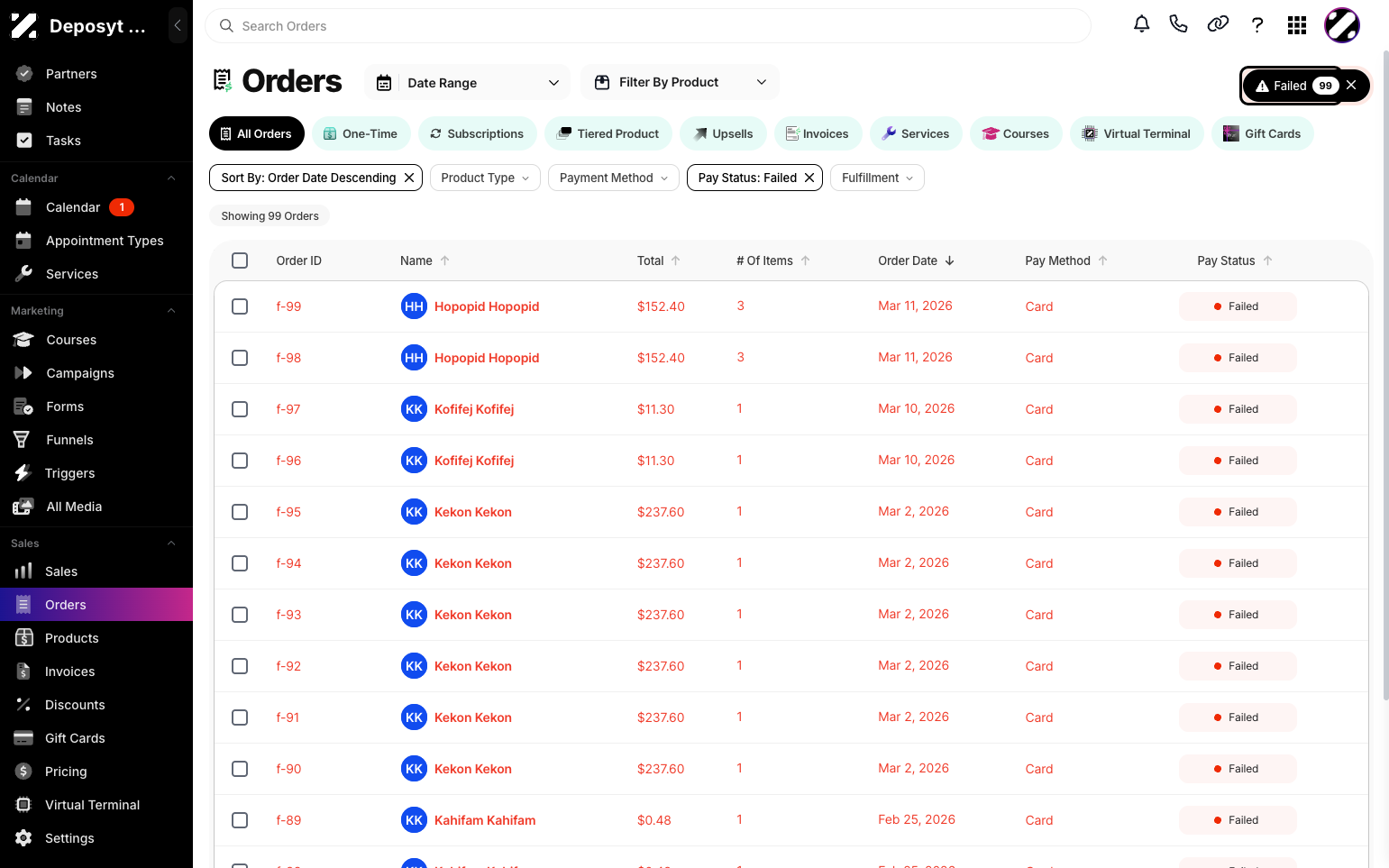Open the notifications bell
The height and width of the screenshot is (868, 1389).
click(x=1141, y=24)
